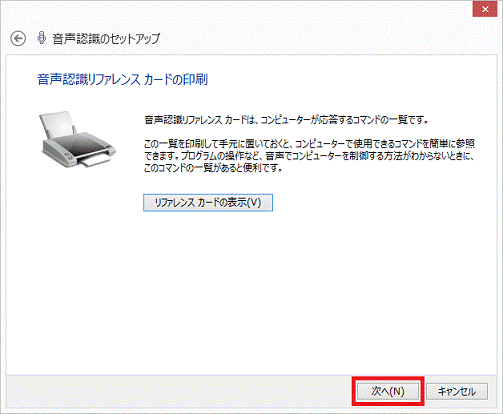The height and width of the screenshot is (414, 503).
Task: Cancel setup with the キャンセル button
Action: [x=457, y=391]
